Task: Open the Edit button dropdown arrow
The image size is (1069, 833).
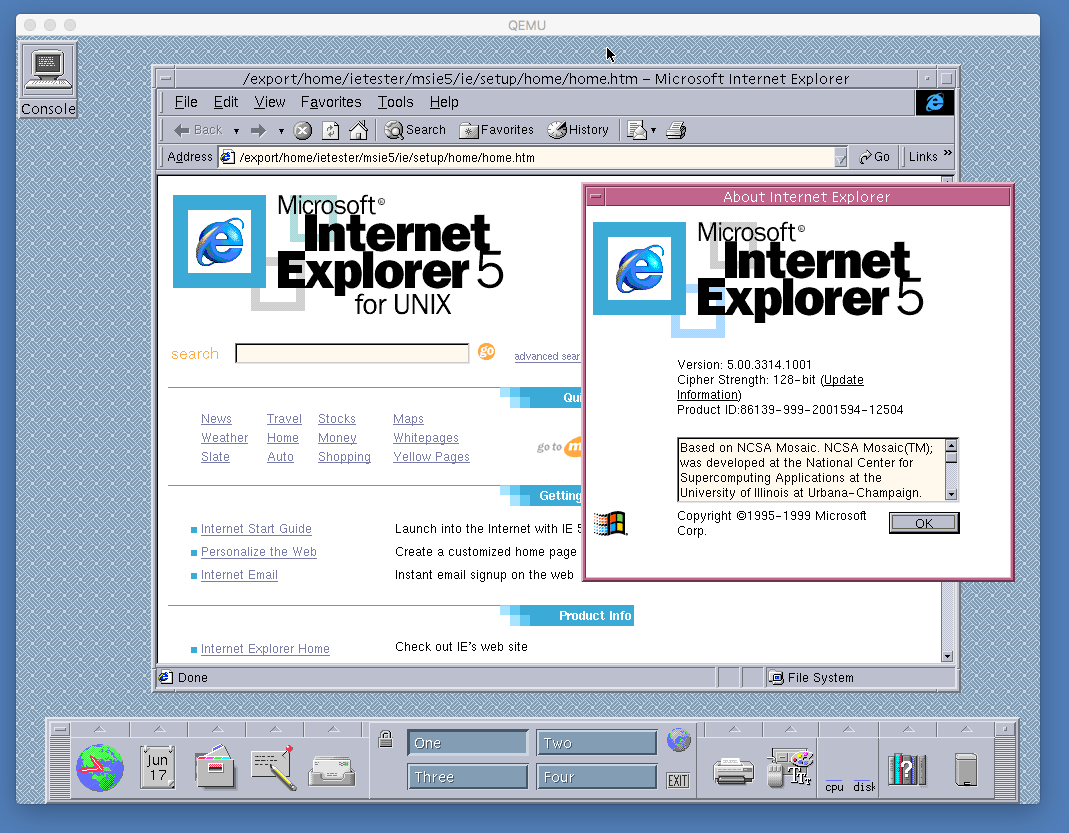Action: coord(653,130)
